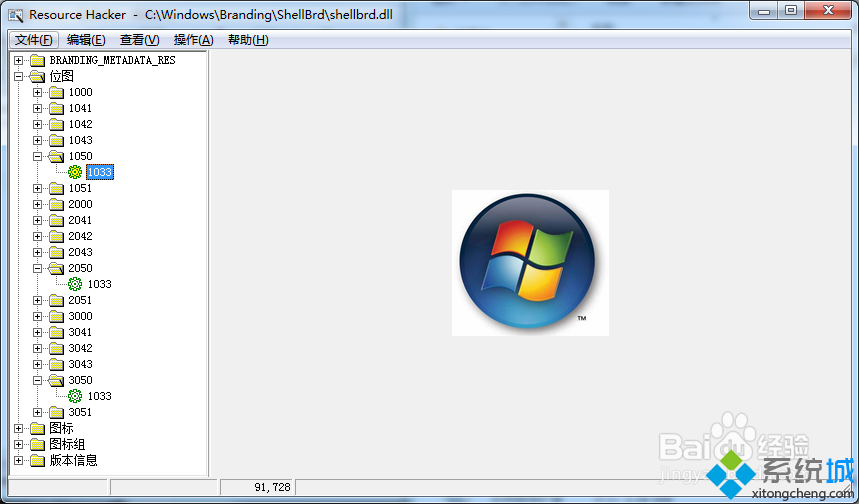Collapse the 3050 bitmap folder
The width and height of the screenshot is (859, 504).
(x=37, y=380)
